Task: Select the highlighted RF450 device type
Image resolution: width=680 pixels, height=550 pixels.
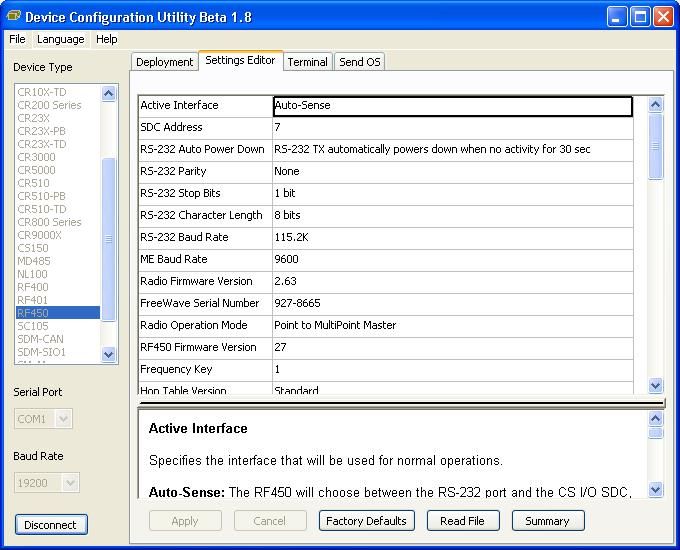Action: pos(58,313)
